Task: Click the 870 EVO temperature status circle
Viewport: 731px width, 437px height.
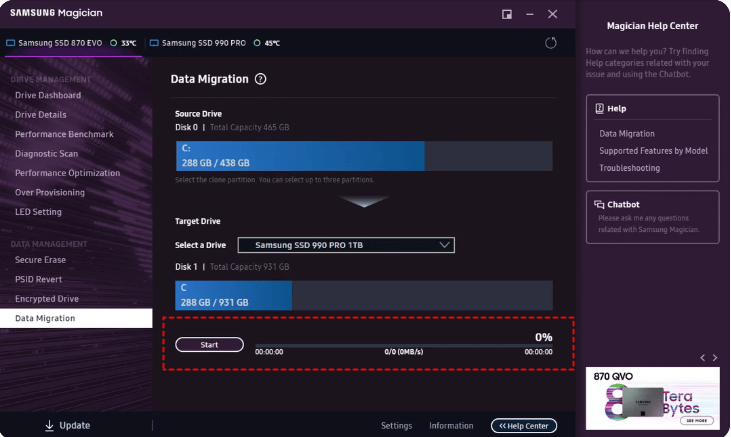Action: point(113,43)
